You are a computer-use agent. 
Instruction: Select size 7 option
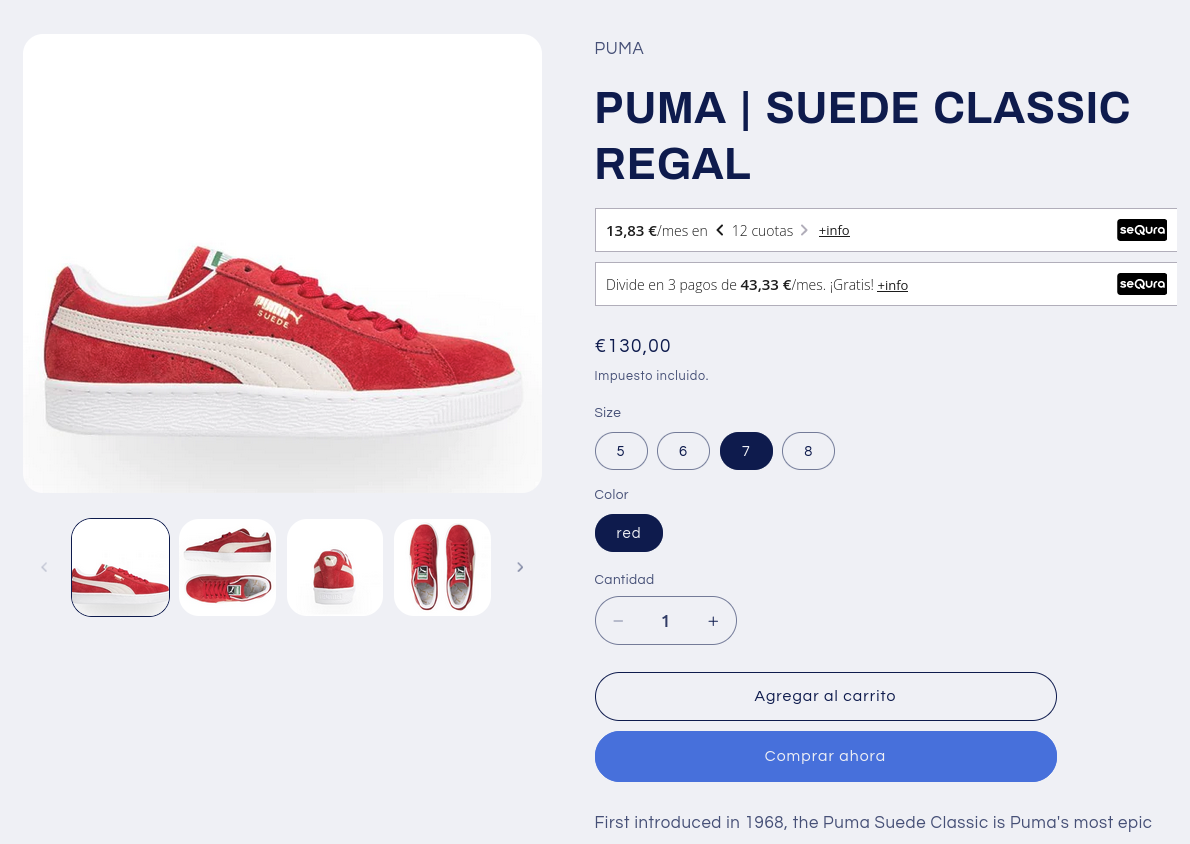pyautogui.click(x=746, y=451)
